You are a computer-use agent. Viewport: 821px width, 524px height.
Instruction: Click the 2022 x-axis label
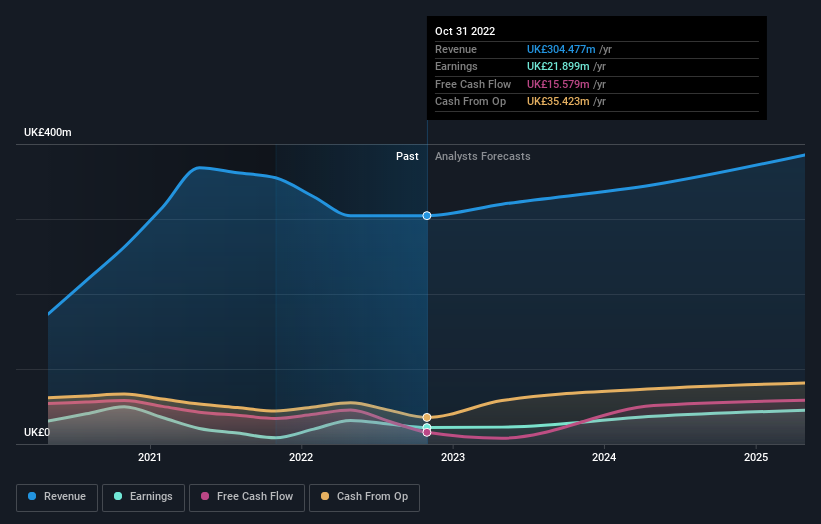301,457
